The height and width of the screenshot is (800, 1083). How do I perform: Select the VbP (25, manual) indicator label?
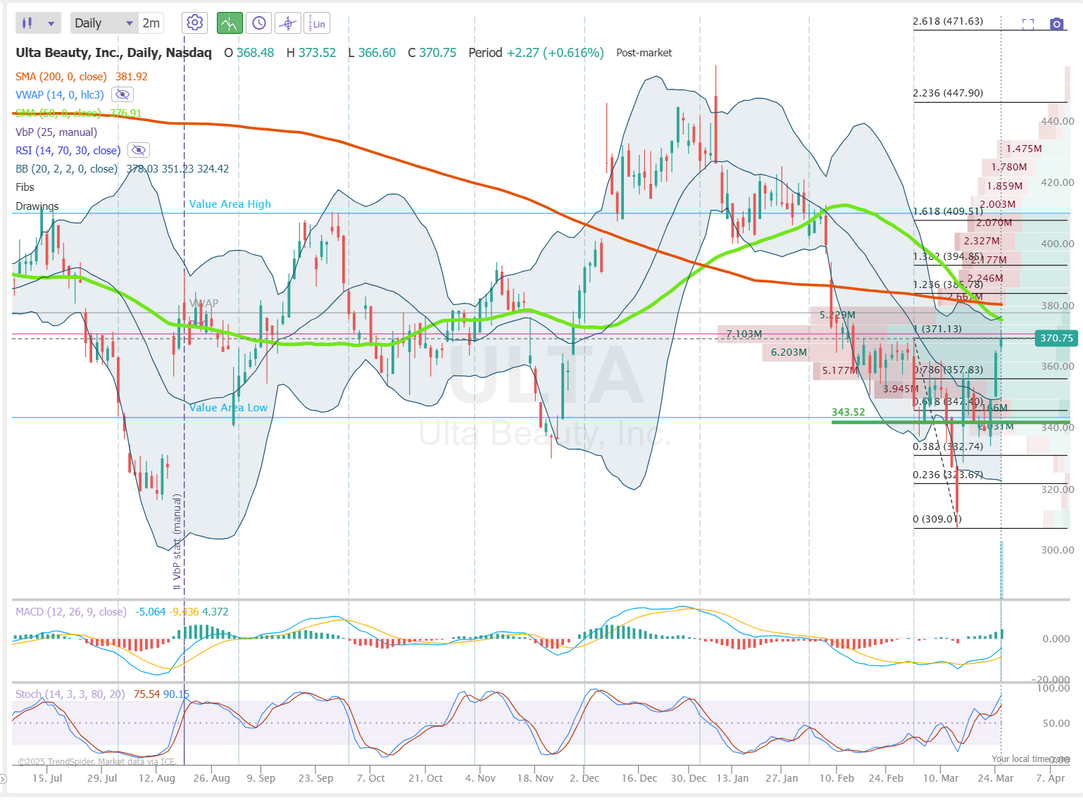[57, 132]
